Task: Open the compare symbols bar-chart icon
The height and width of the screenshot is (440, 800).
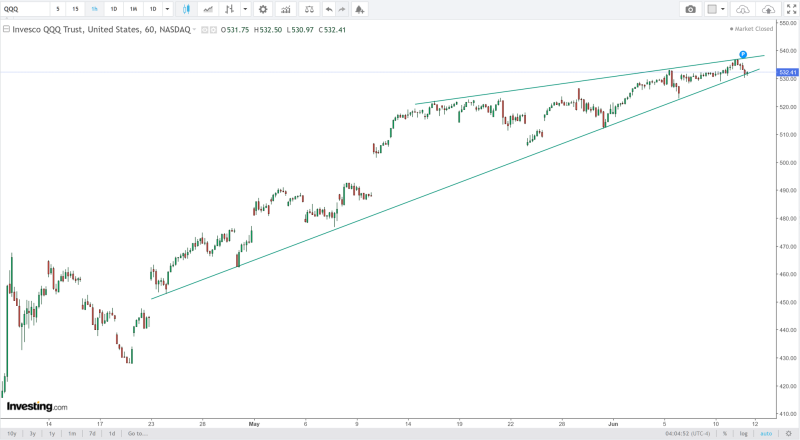Action: (x=286, y=9)
